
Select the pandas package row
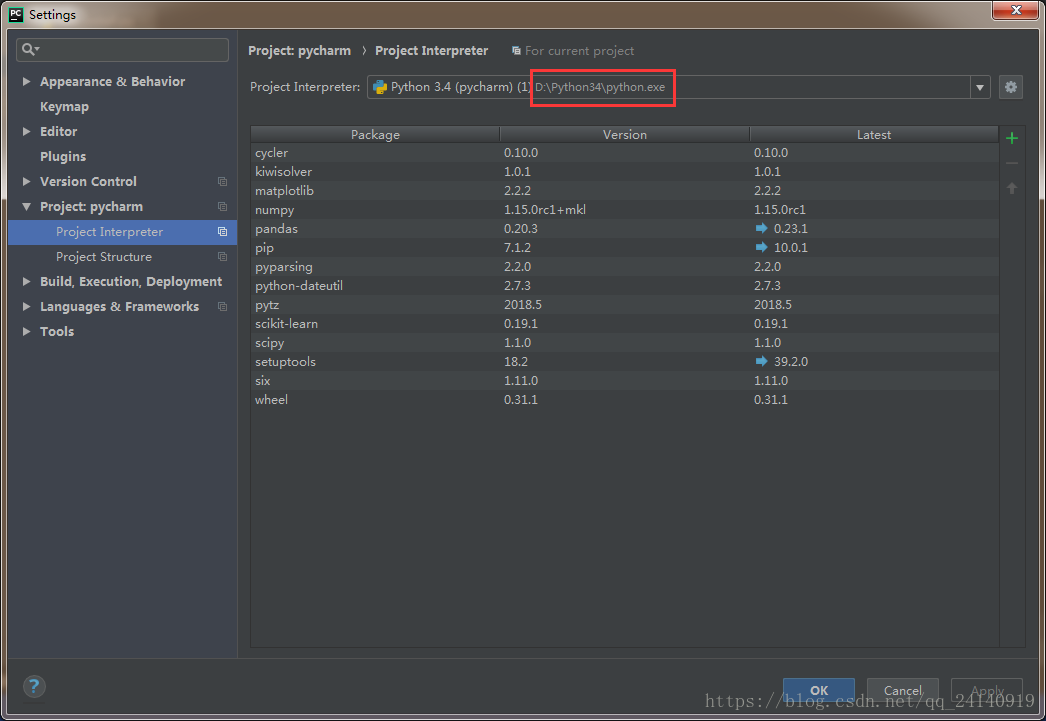(624, 229)
